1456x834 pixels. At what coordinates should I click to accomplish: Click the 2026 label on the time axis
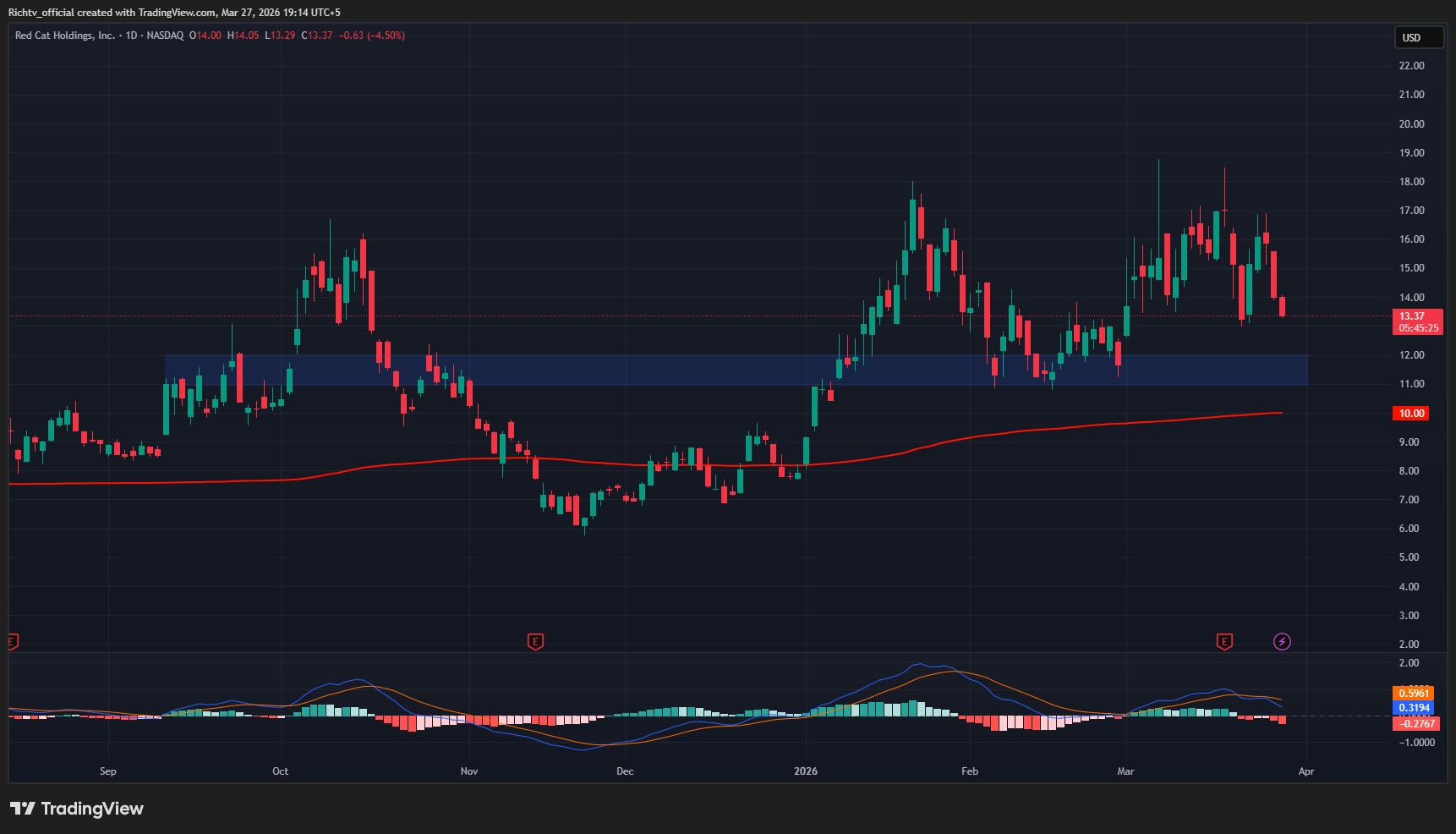coord(806,771)
